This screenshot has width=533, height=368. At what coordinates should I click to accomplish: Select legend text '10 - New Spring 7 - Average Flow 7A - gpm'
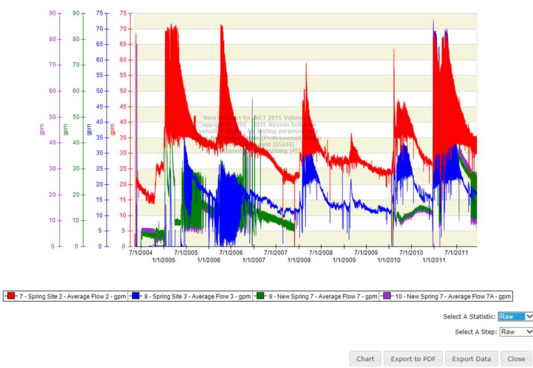click(x=453, y=297)
